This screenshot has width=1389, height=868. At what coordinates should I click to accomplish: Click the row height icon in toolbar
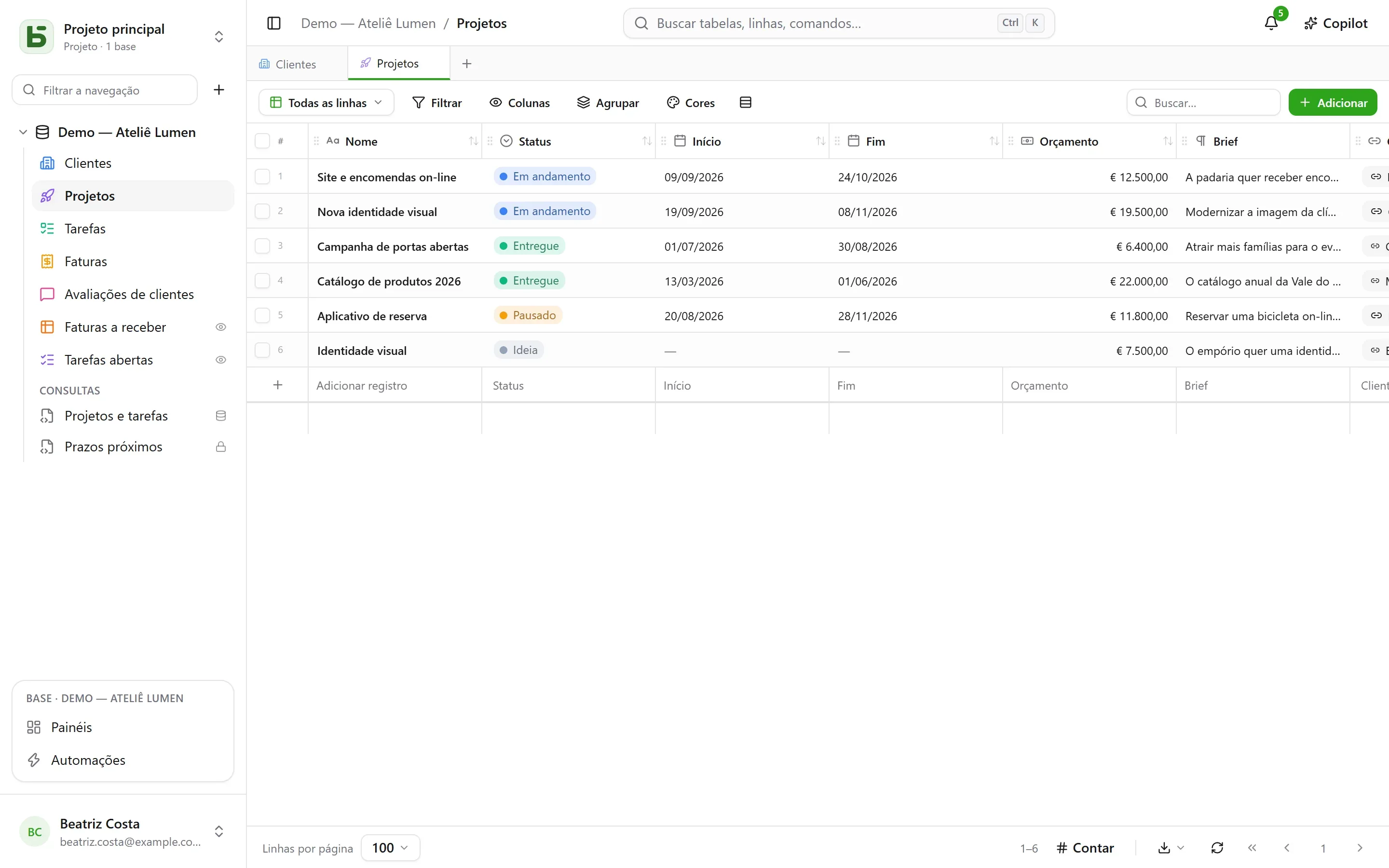click(746, 103)
